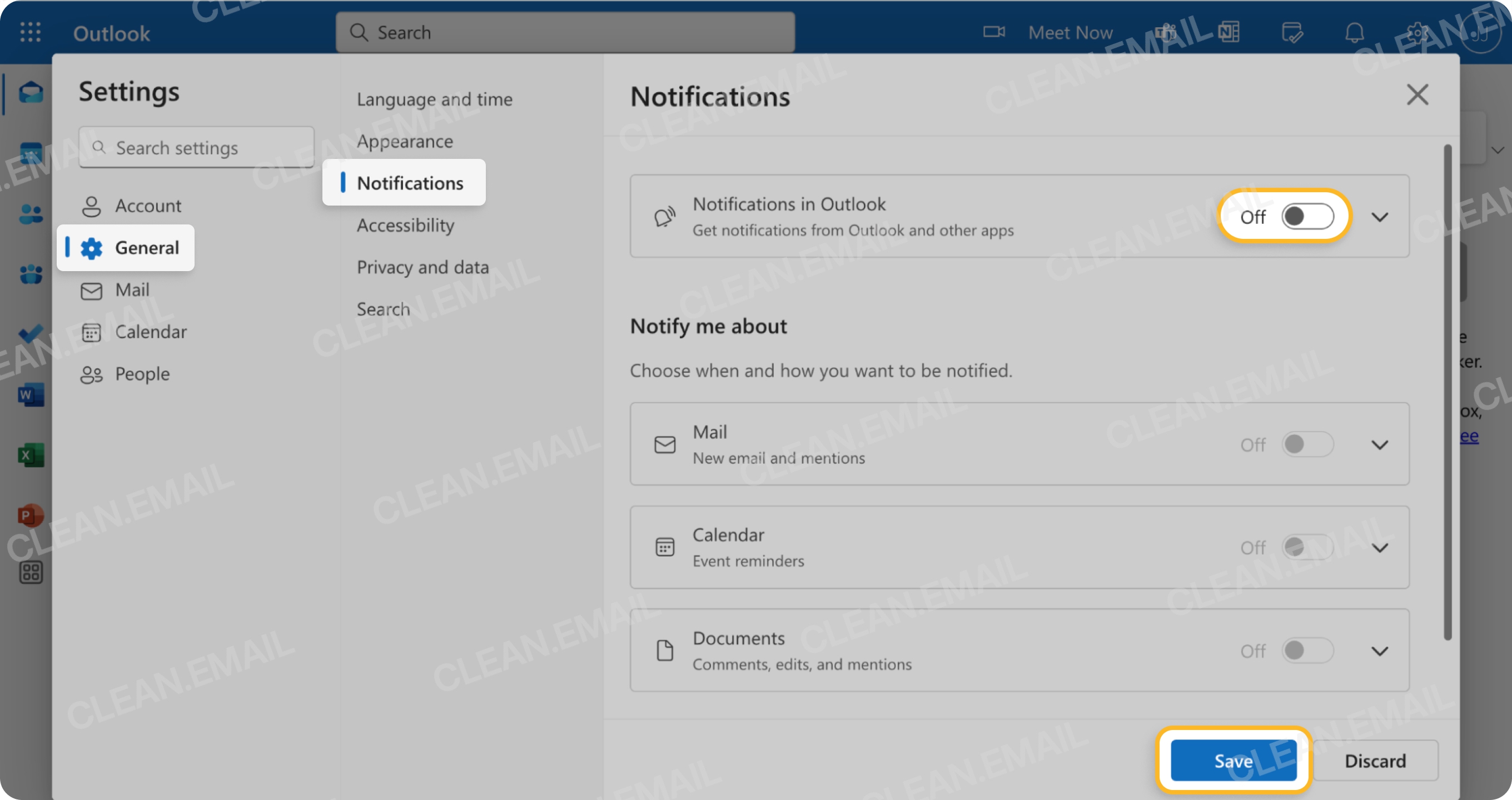Open Language and time settings

pyautogui.click(x=434, y=99)
